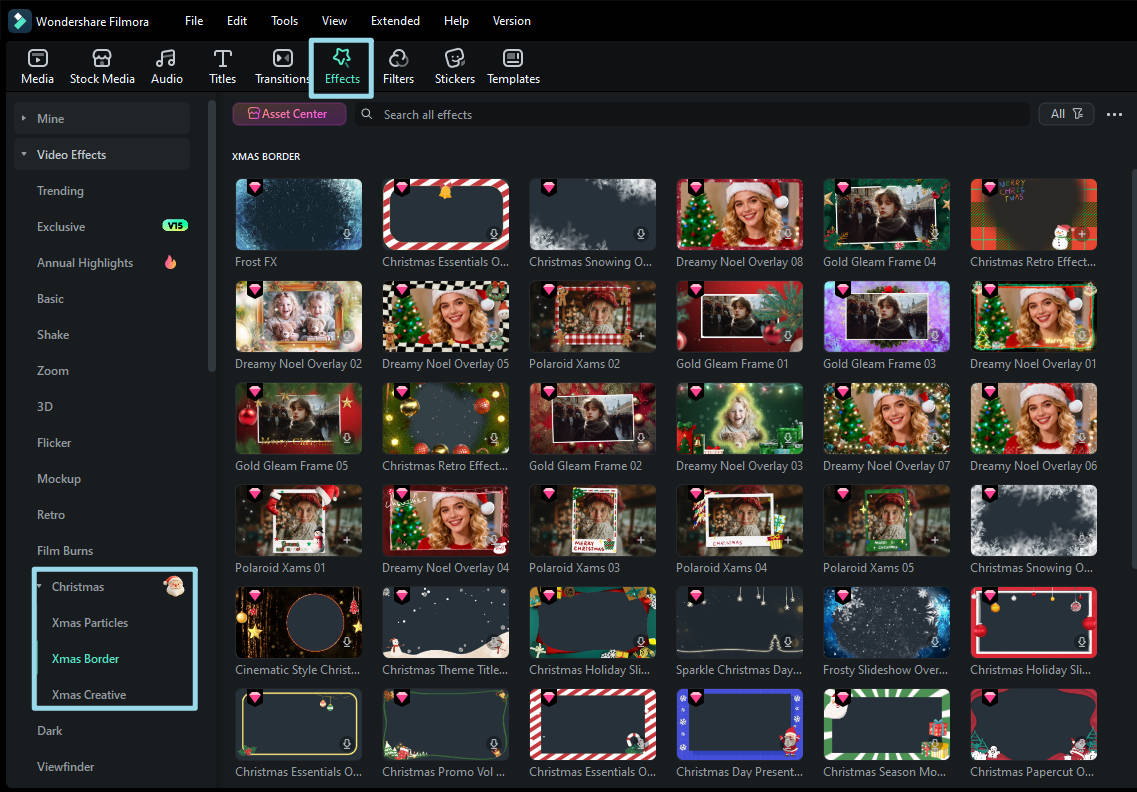Open the Stock Media panel
The height and width of the screenshot is (792, 1137).
[x=102, y=67]
